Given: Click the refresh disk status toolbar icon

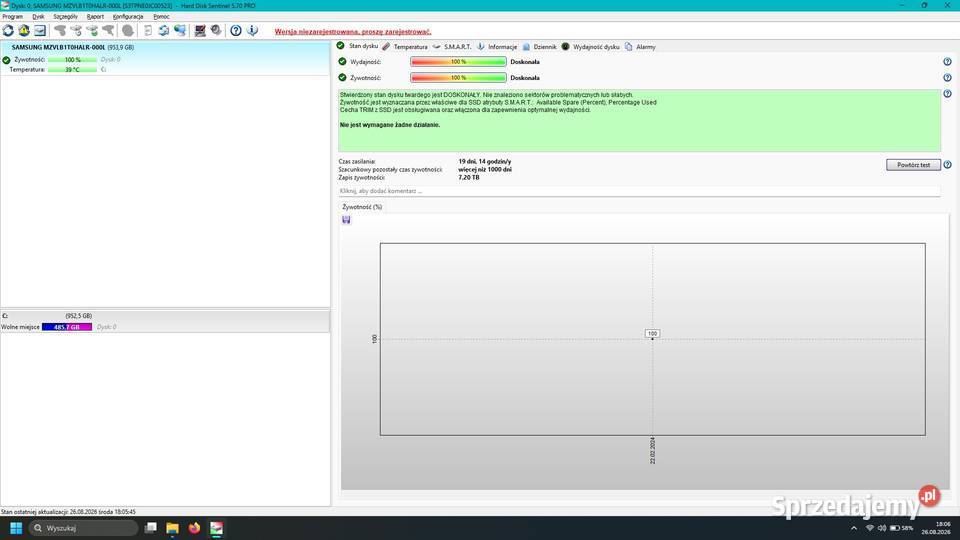Looking at the screenshot, I should click(x=8, y=31).
